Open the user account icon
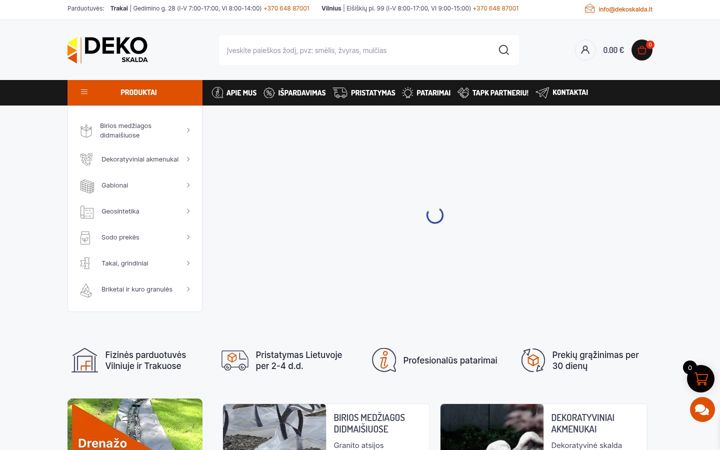 coord(585,50)
